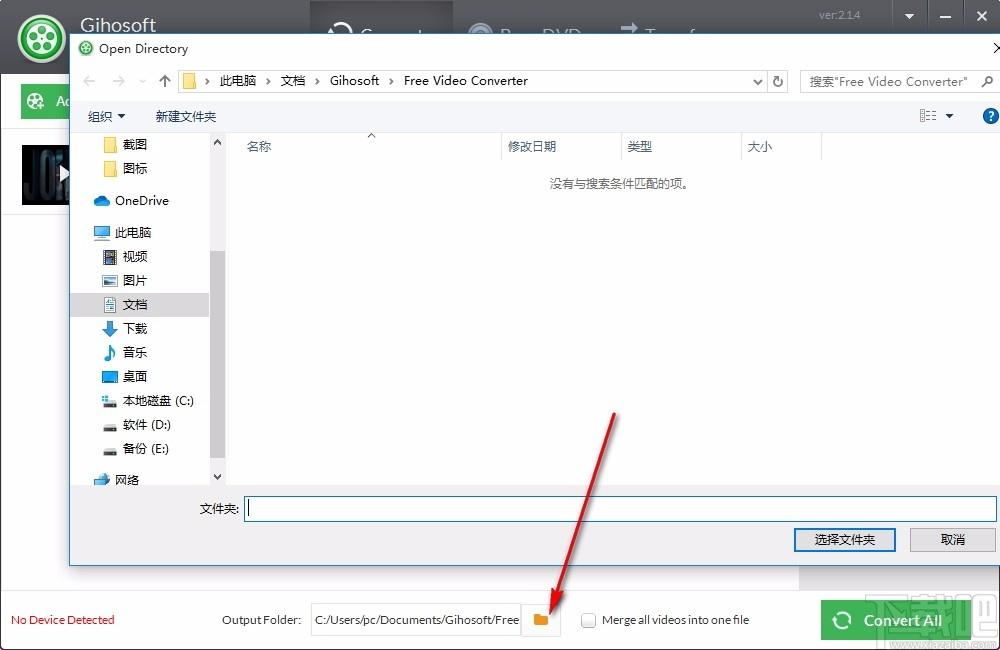Expand the address bar history dropdown
Screen dimensions: 1000x650
pos(757,82)
